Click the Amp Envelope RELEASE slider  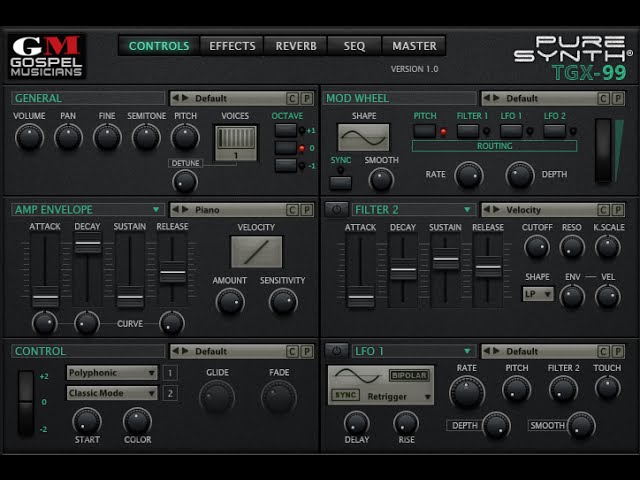pyautogui.click(x=172, y=272)
